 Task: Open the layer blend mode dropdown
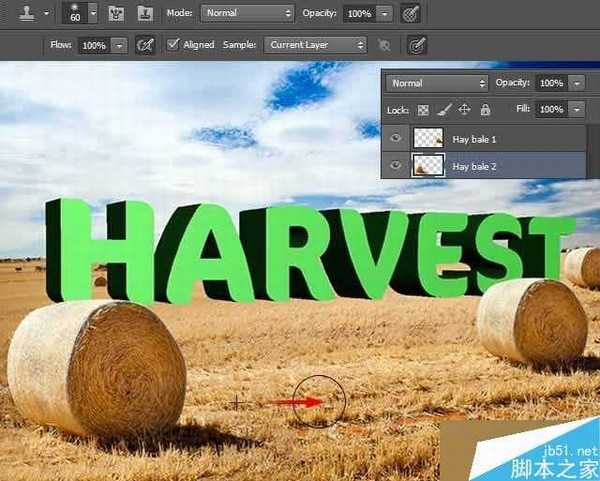(437, 83)
